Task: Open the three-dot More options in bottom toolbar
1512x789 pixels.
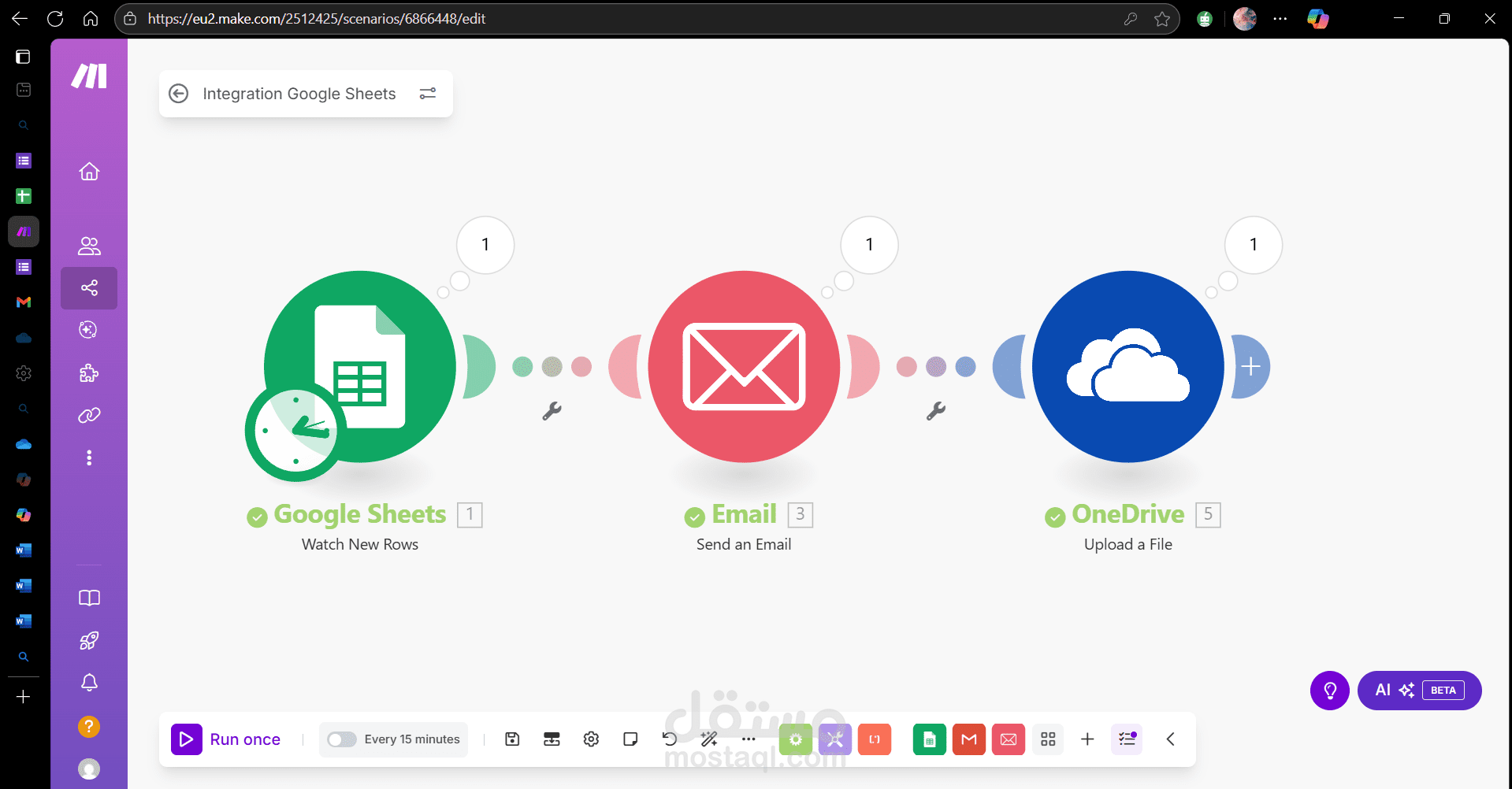Action: pyautogui.click(x=749, y=739)
